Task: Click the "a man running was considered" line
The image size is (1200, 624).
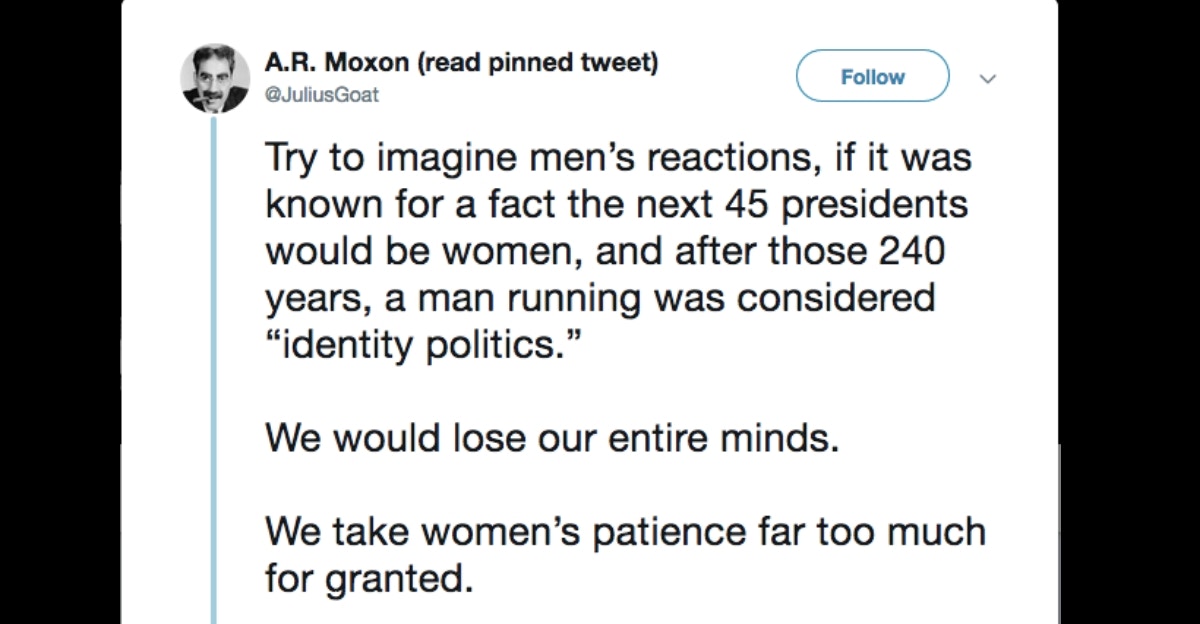Action: coord(599,296)
